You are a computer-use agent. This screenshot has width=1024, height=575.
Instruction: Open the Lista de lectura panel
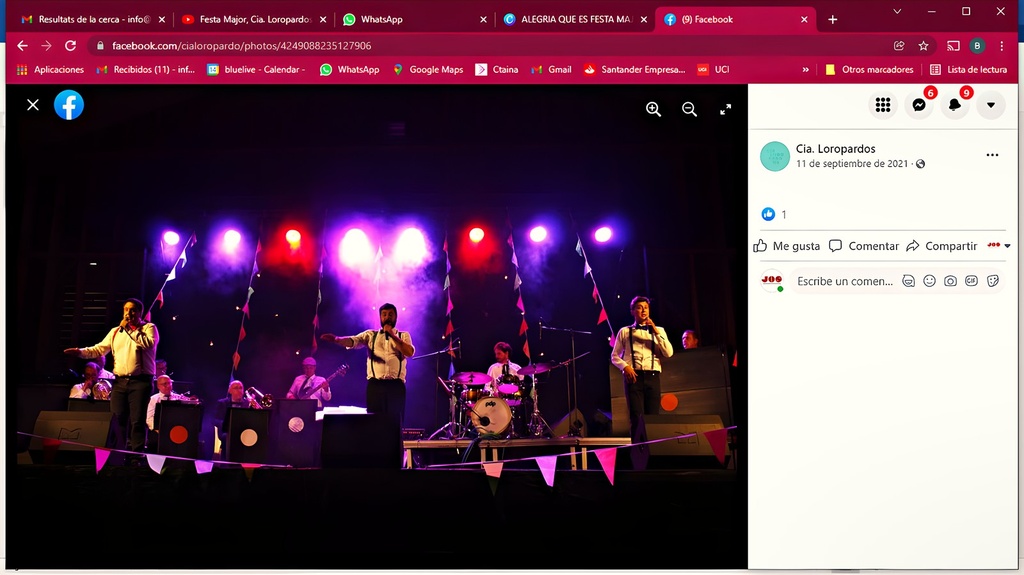pyautogui.click(x=968, y=69)
